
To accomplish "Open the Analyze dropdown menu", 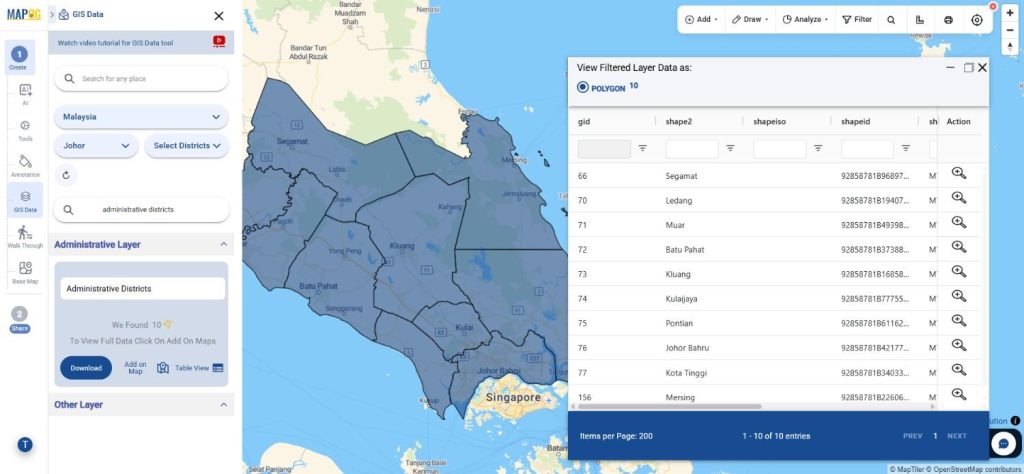I will tap(805, 20).
